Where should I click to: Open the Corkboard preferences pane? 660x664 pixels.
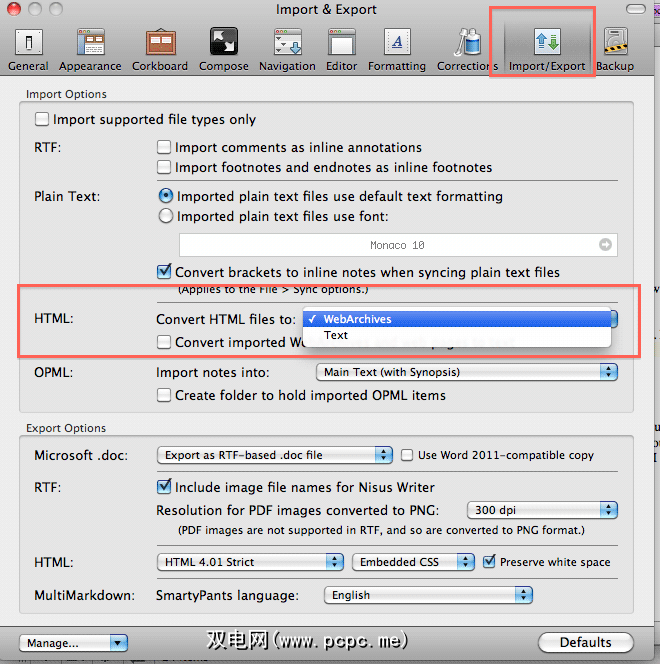pyautogui.click(x=160, y=50)
